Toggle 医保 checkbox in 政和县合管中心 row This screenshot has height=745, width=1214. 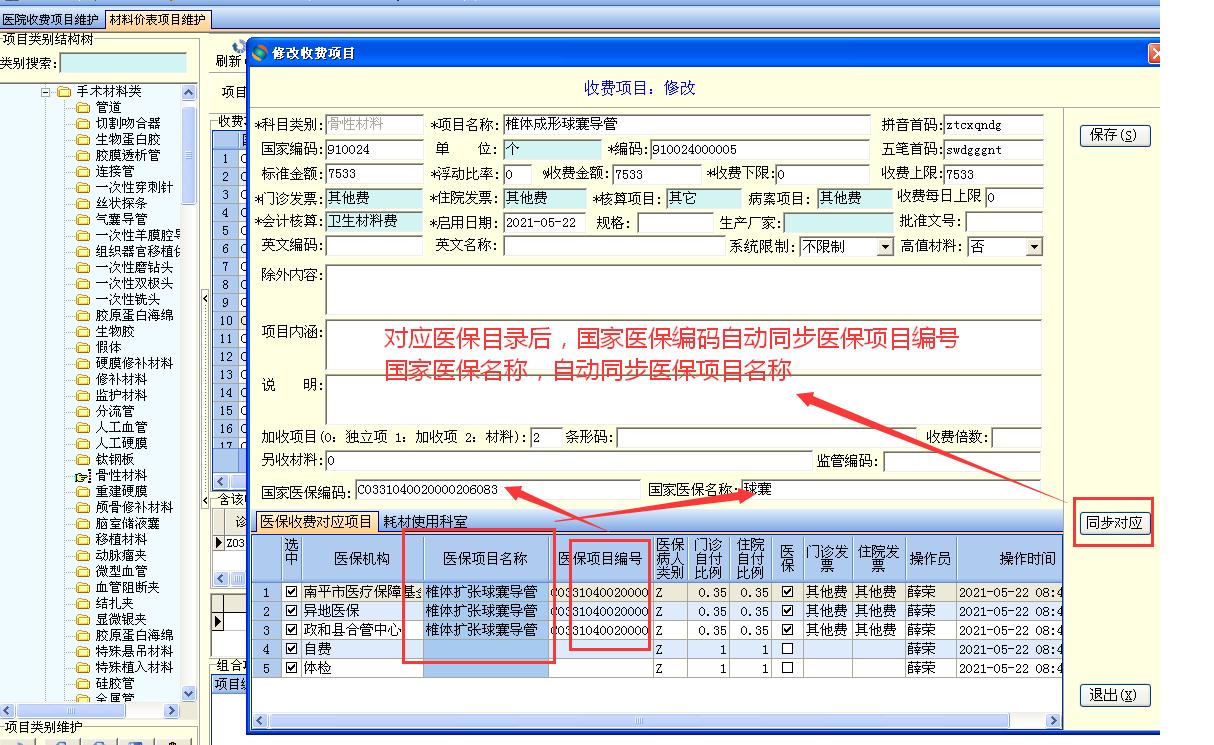[787, 630]
